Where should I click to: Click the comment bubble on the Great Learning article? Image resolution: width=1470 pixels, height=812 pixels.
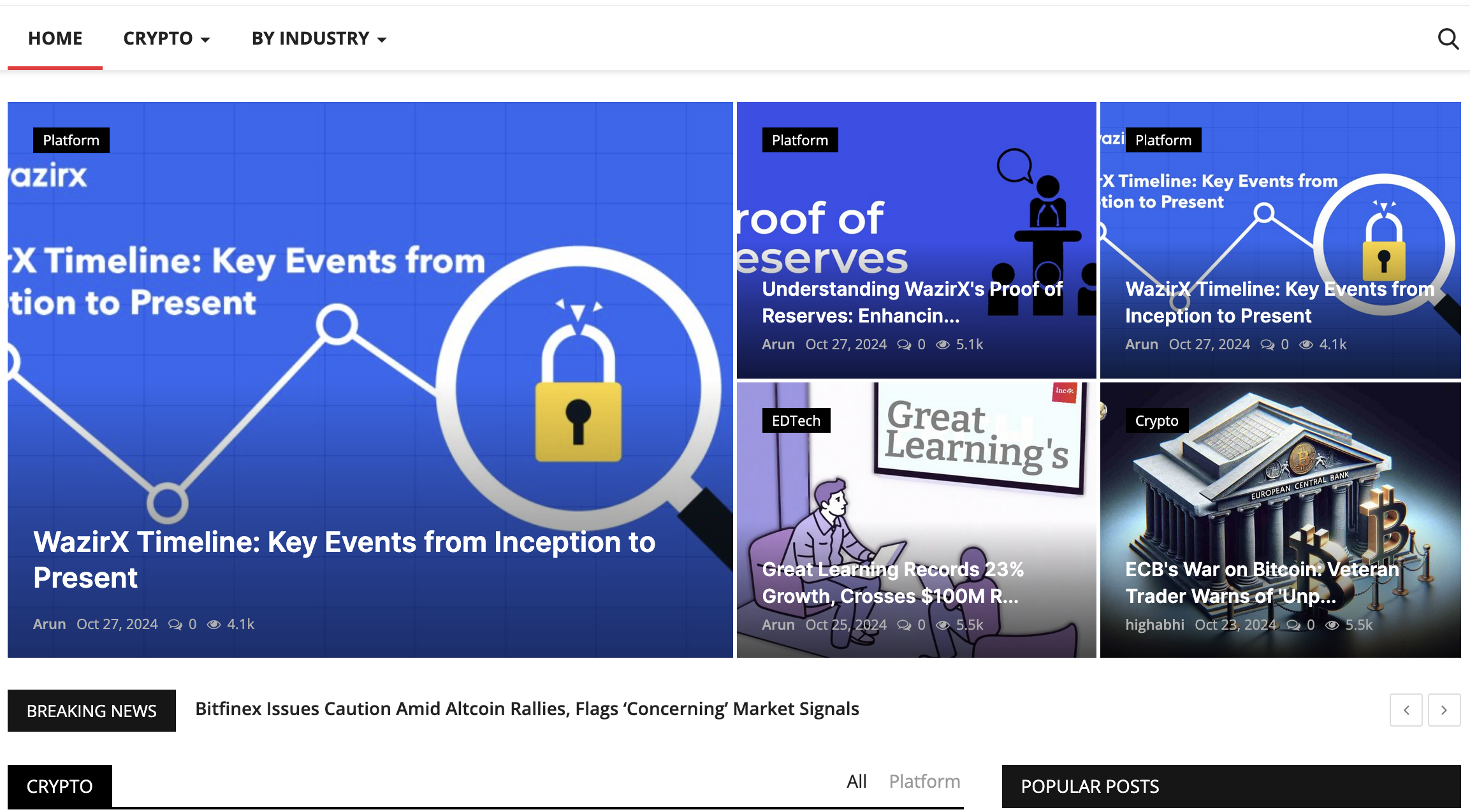click(x=904, y=625)
